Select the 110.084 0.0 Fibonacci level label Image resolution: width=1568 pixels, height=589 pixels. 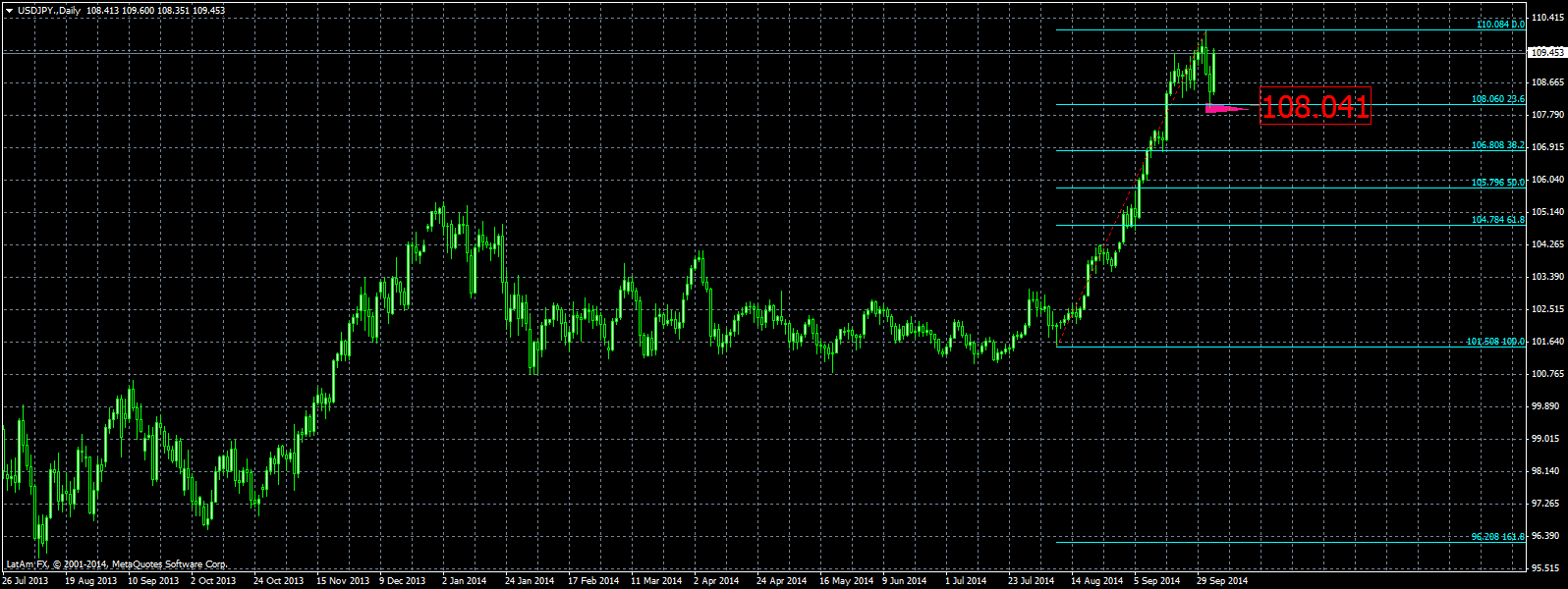pos(1499,24)
